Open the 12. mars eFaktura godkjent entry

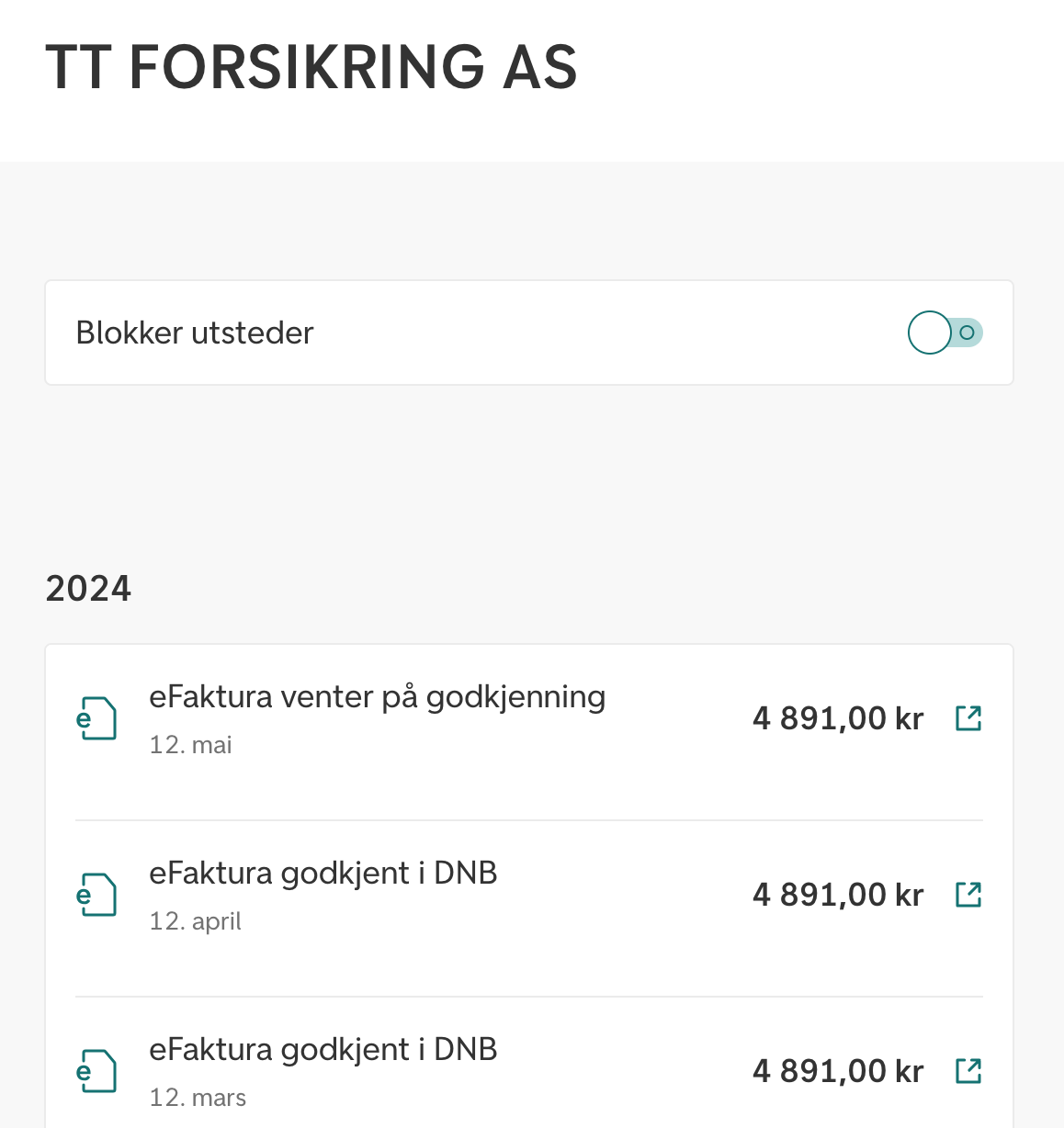pyautogui.click(x=323, y=1050)
